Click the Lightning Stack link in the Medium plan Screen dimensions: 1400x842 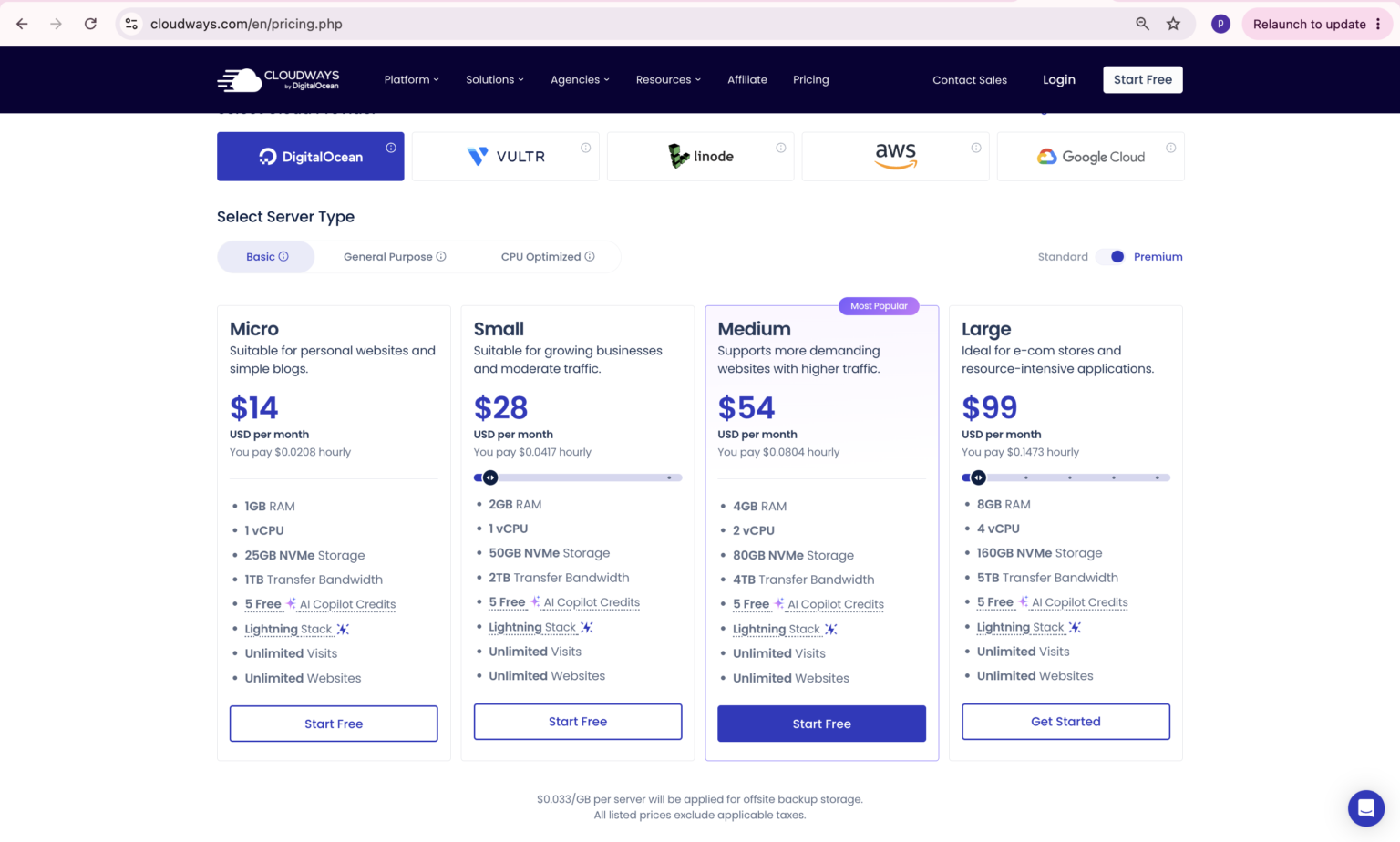pos(777,629)
